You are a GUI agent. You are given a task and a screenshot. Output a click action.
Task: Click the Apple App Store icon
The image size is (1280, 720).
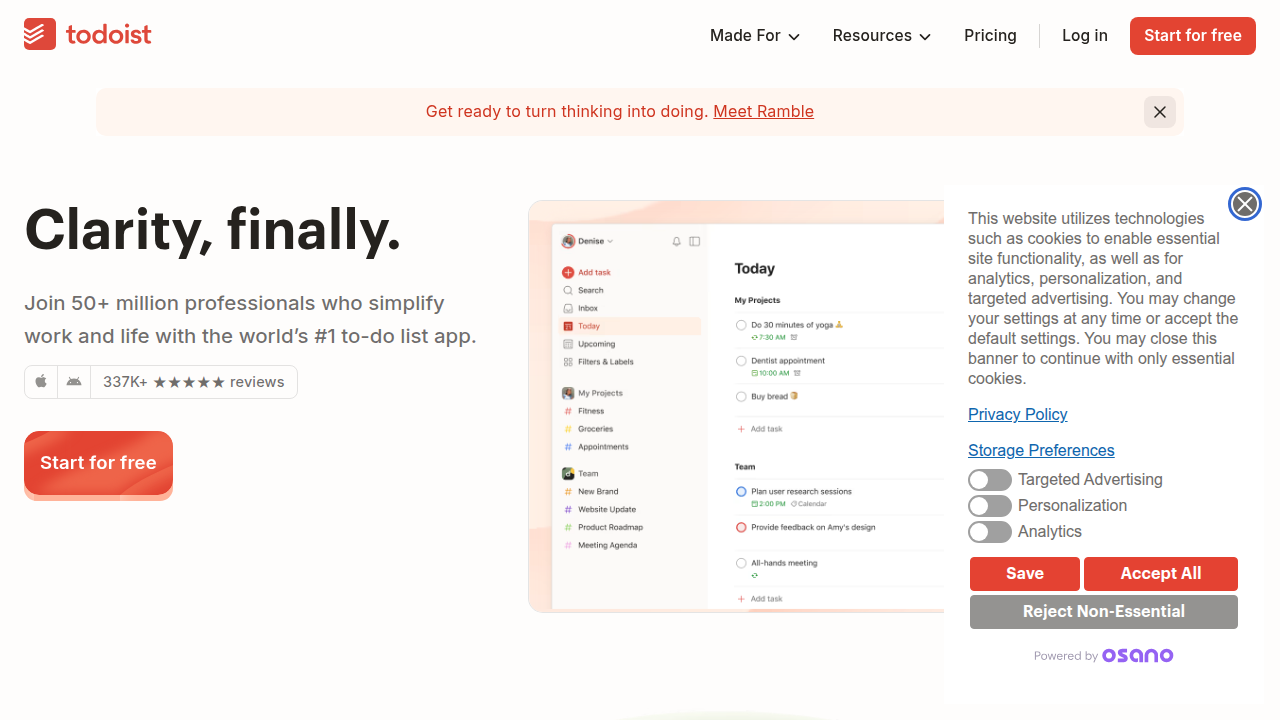(x=41, y=382)
